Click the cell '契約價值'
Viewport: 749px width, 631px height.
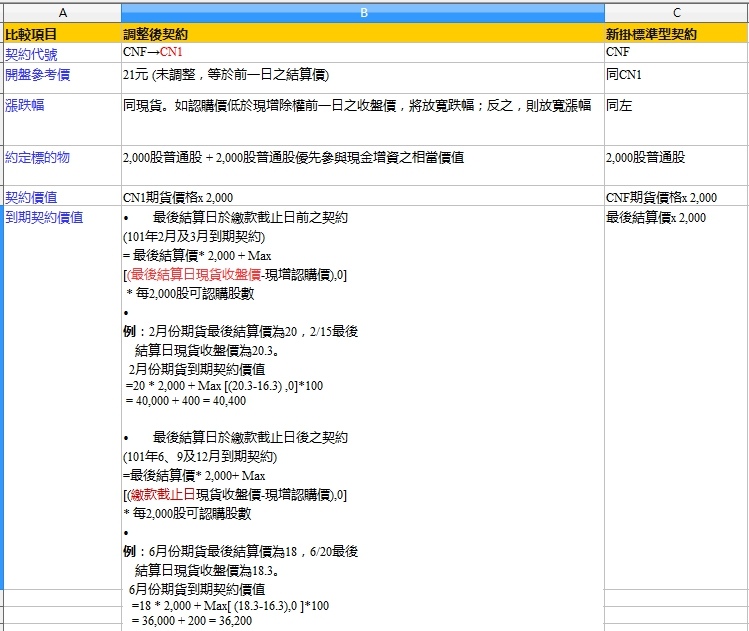click(x=63, y=196)
